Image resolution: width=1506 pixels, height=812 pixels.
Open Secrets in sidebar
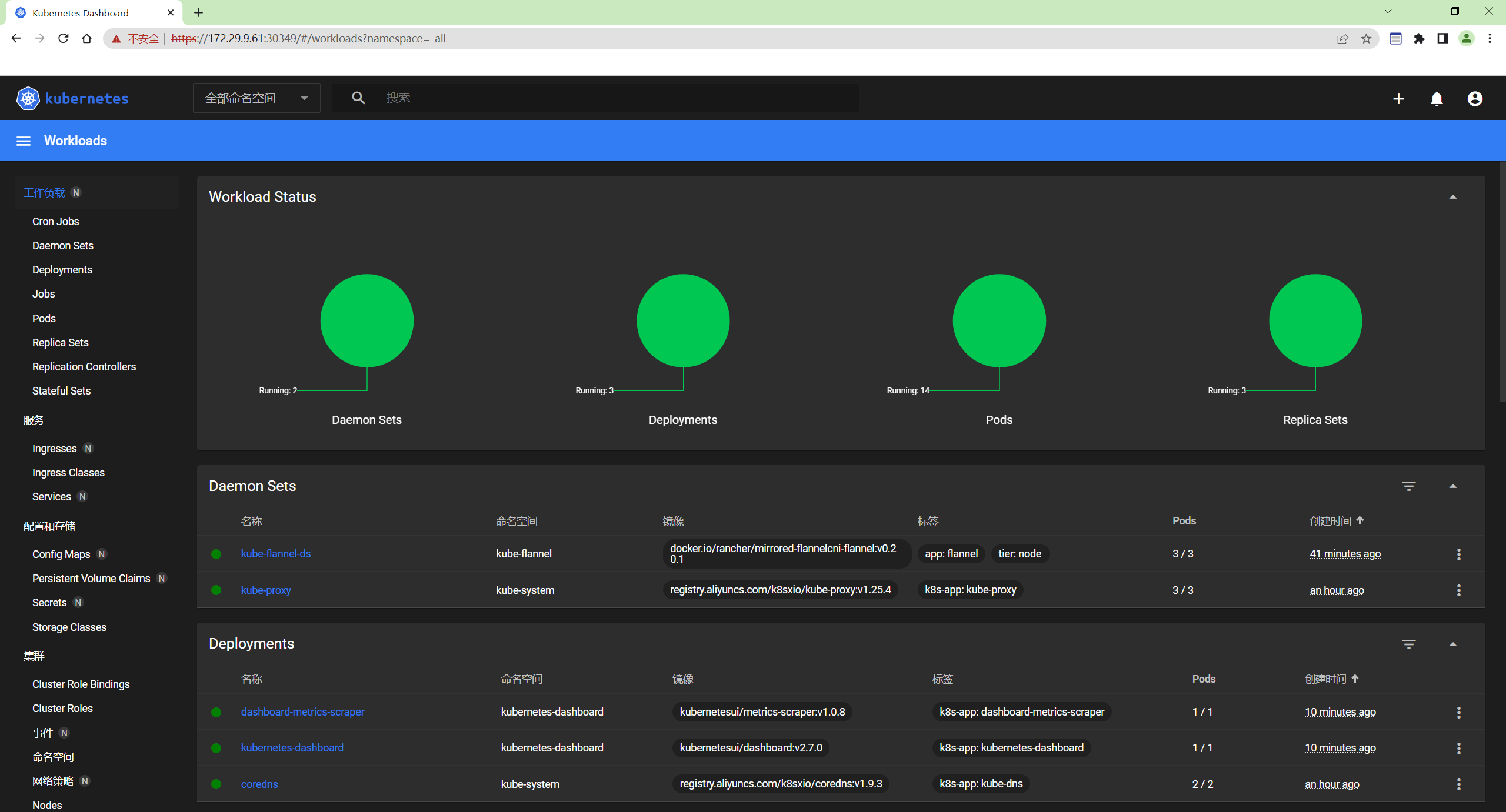[49, 603]
